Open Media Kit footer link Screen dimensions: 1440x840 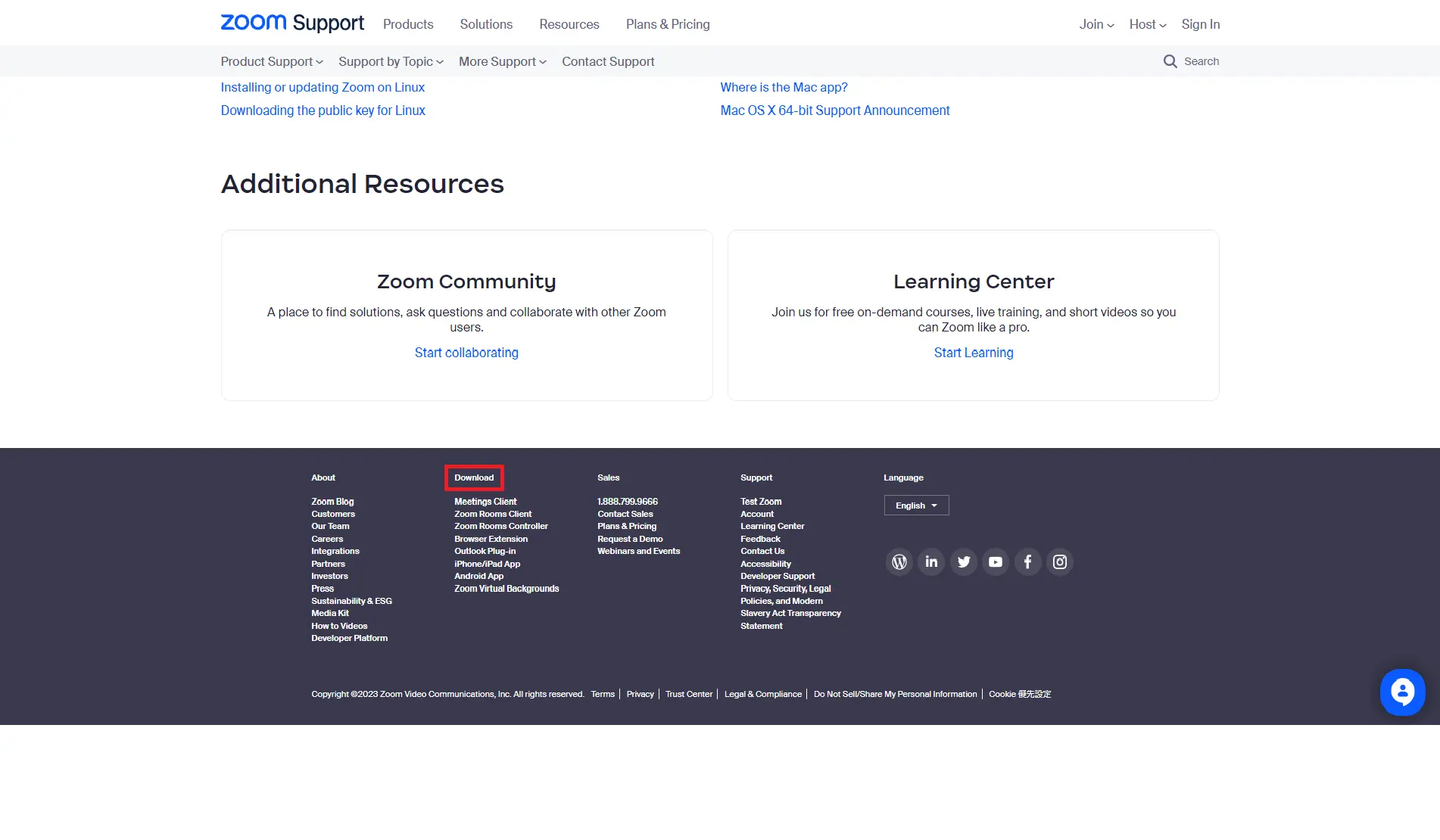pyautogui.click(x=330, y=613)
